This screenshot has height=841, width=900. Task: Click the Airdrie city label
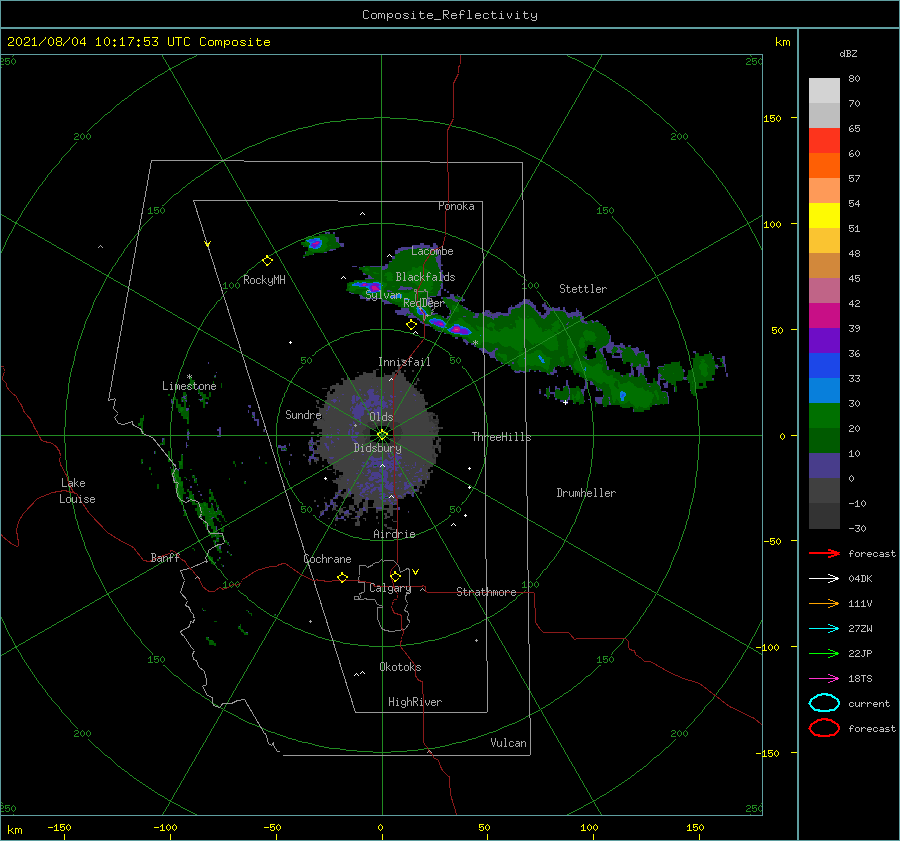pyautogui.click(x=394, y=534)
